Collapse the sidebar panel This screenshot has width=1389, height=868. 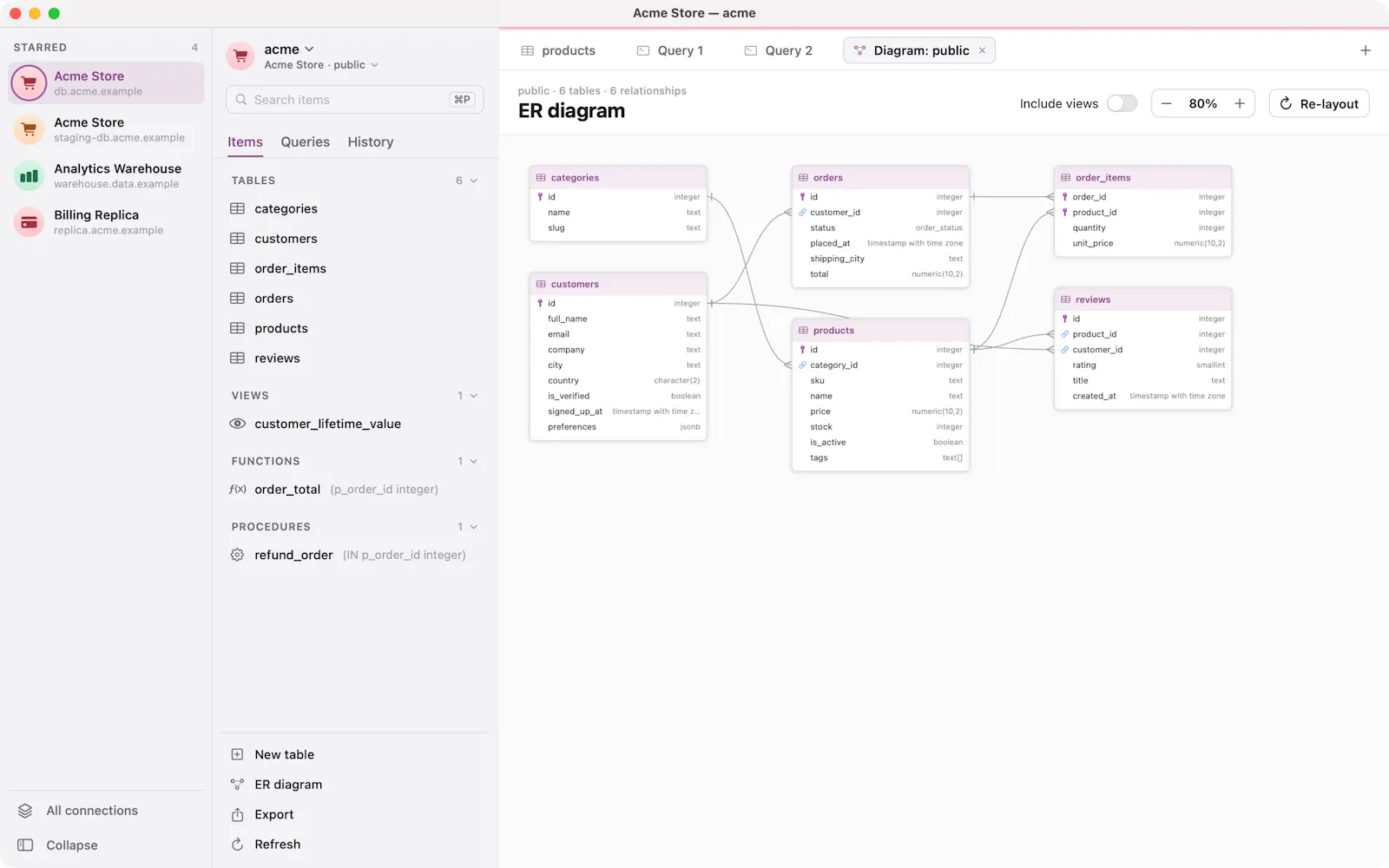(x=57, y=845)
